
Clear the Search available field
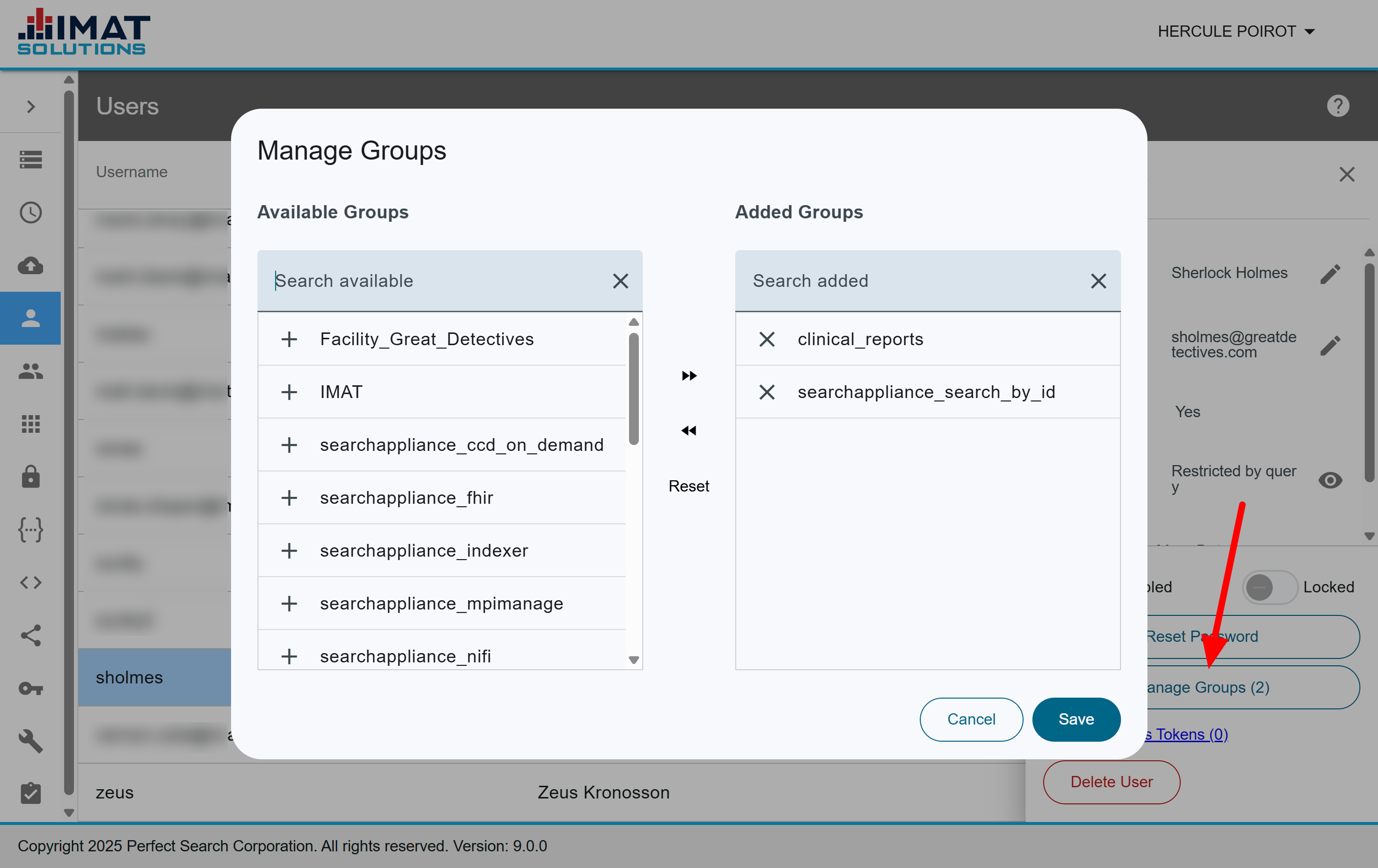pyautogui.click(x=620, y=281)
